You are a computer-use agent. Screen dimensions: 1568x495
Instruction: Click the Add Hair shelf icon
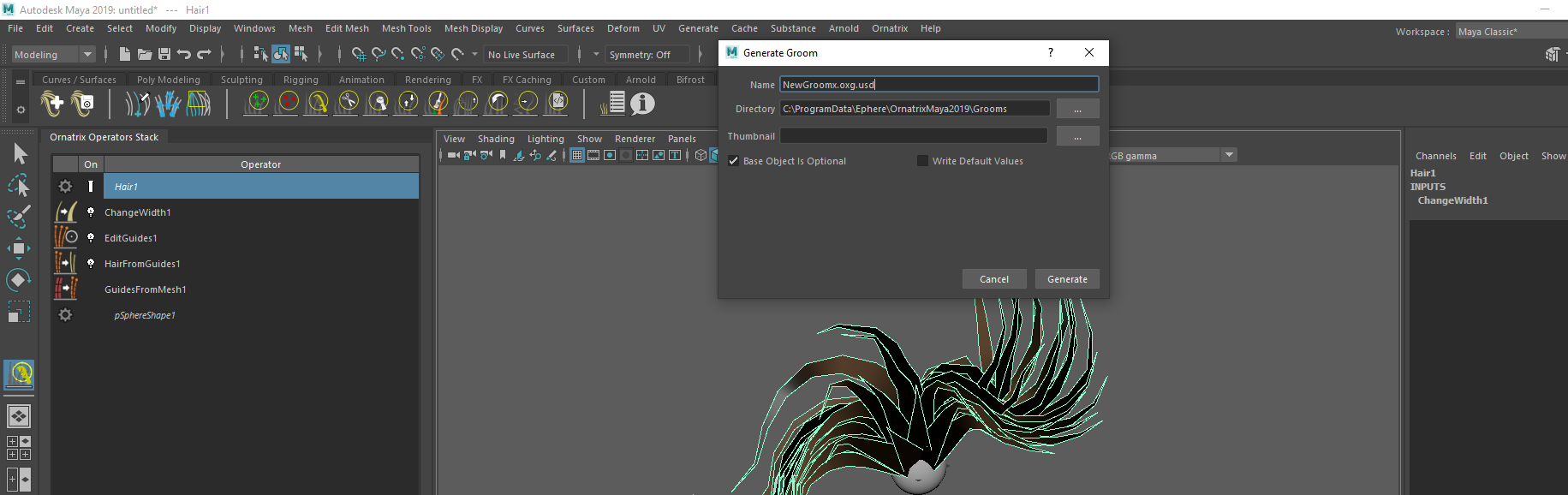[x=52, y=104]
